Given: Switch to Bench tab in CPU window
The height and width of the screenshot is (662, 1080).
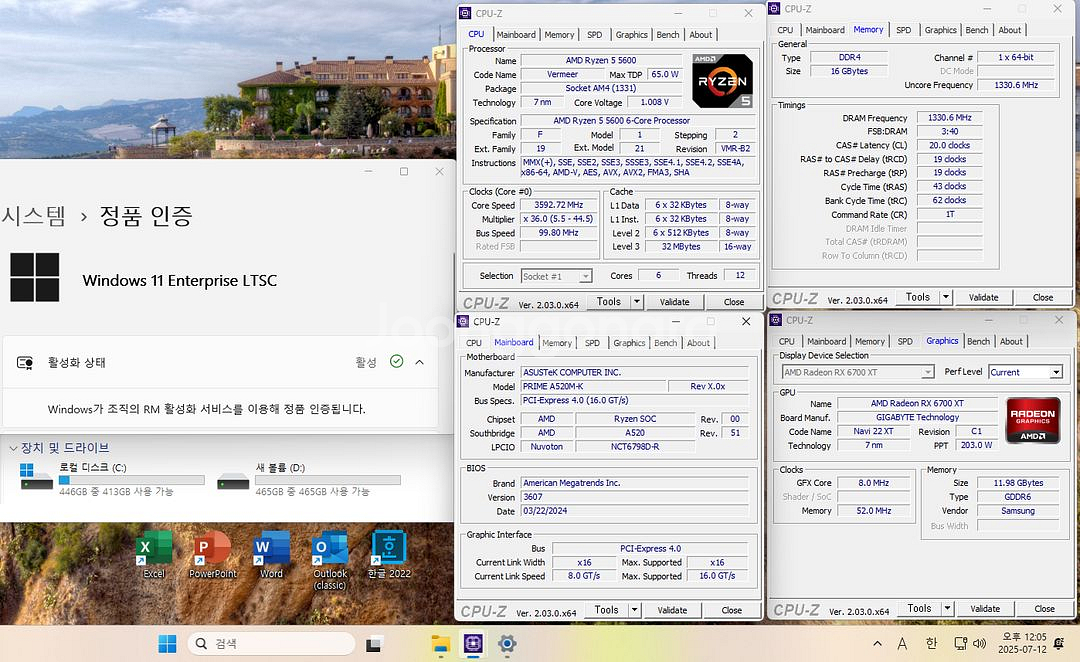Looking at the screenshot, I should click(667, 34).
